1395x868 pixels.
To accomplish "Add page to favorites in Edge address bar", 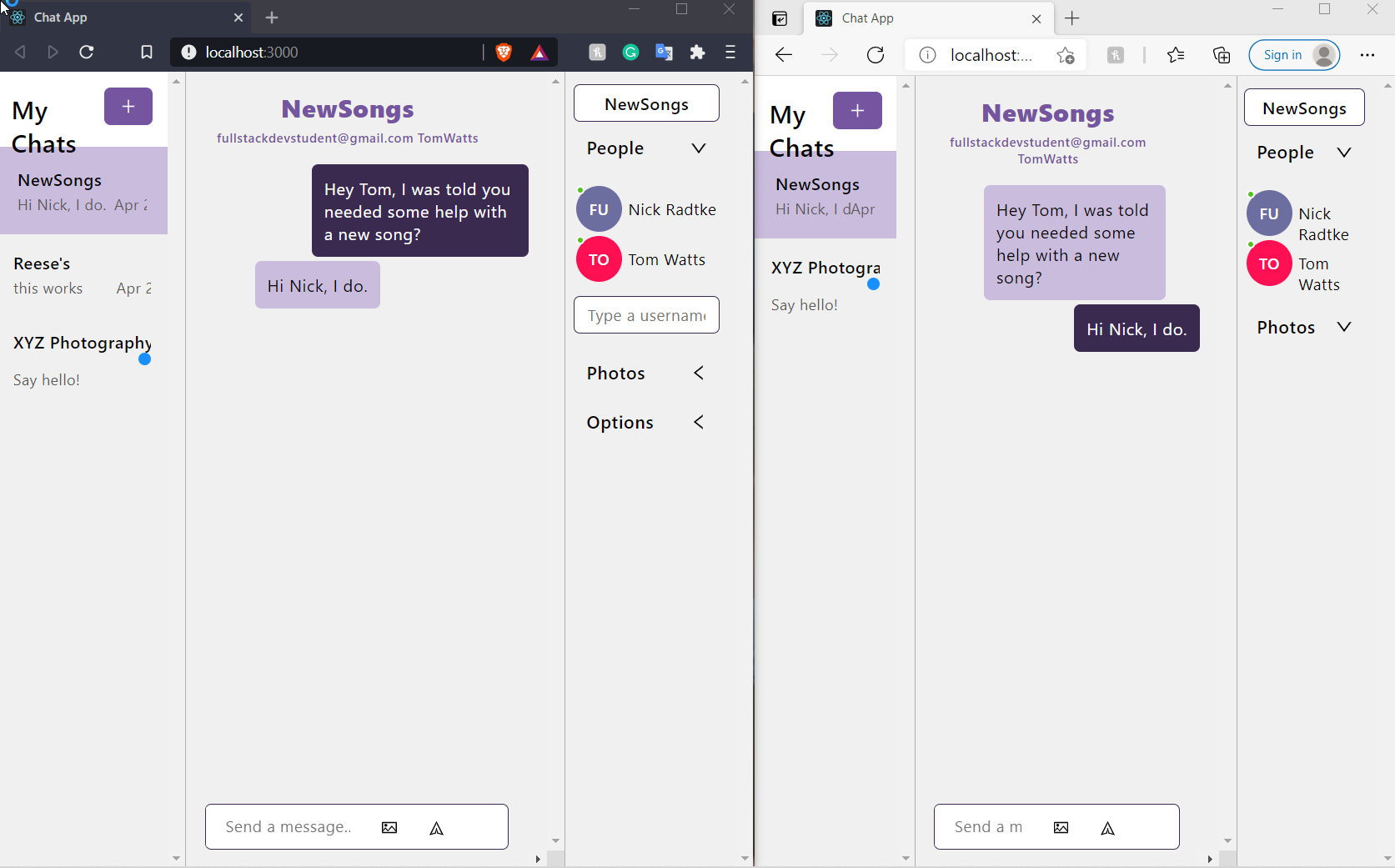I will [x=1066, y=55].
